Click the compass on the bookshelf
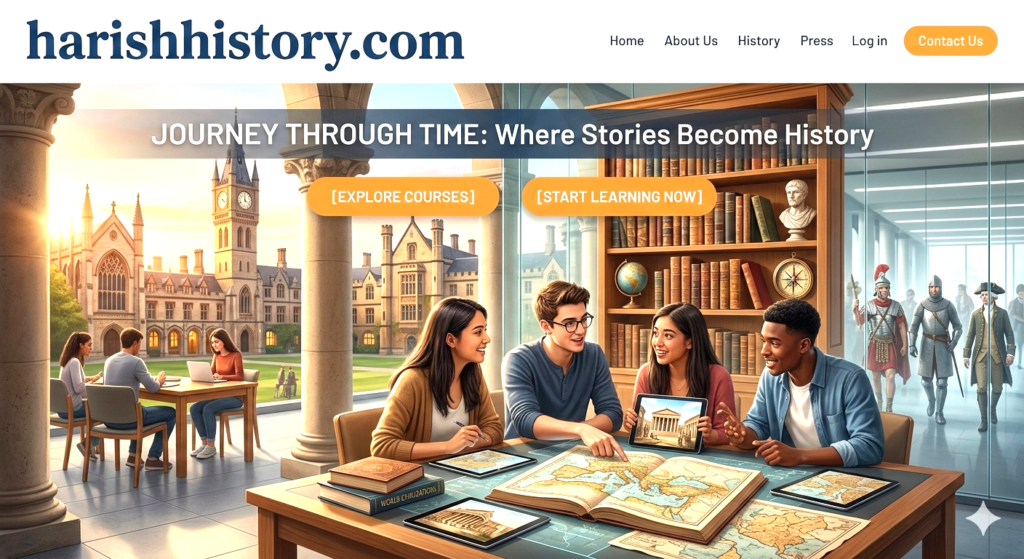Screen dimensions: 1024x559 [x=793, y=278]
